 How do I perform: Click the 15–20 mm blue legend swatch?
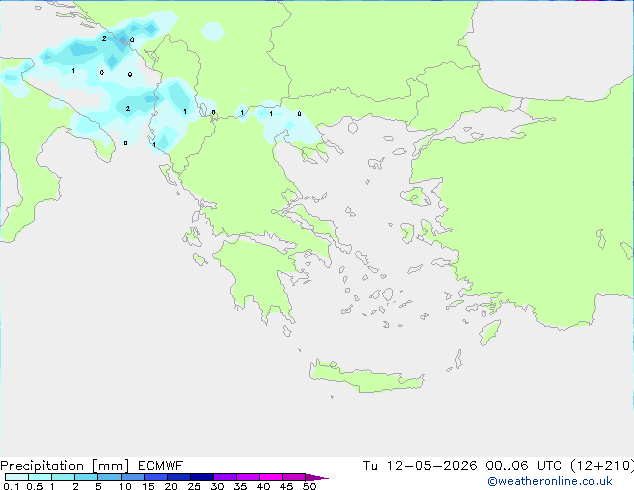pos(155,477)
